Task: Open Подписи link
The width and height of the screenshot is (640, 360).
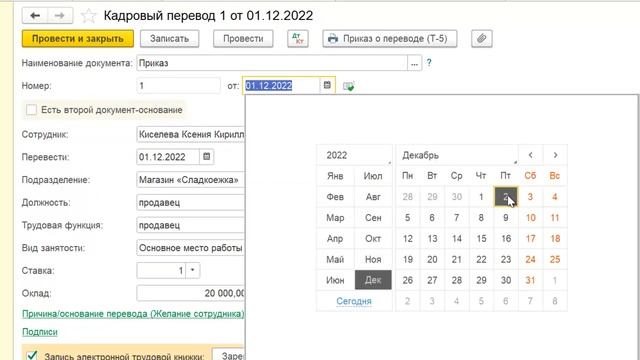Action: coord(40,332)
